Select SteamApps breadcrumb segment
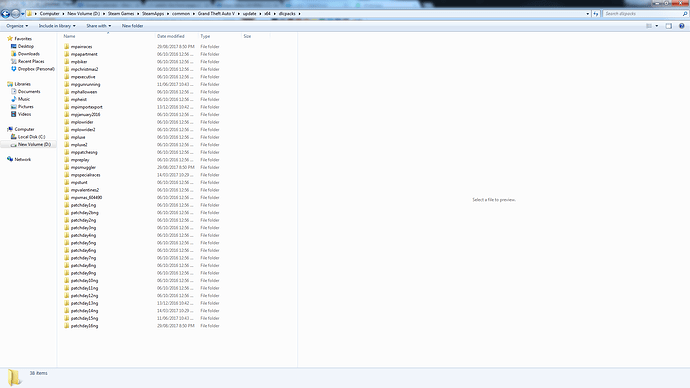 coord(153,14)
